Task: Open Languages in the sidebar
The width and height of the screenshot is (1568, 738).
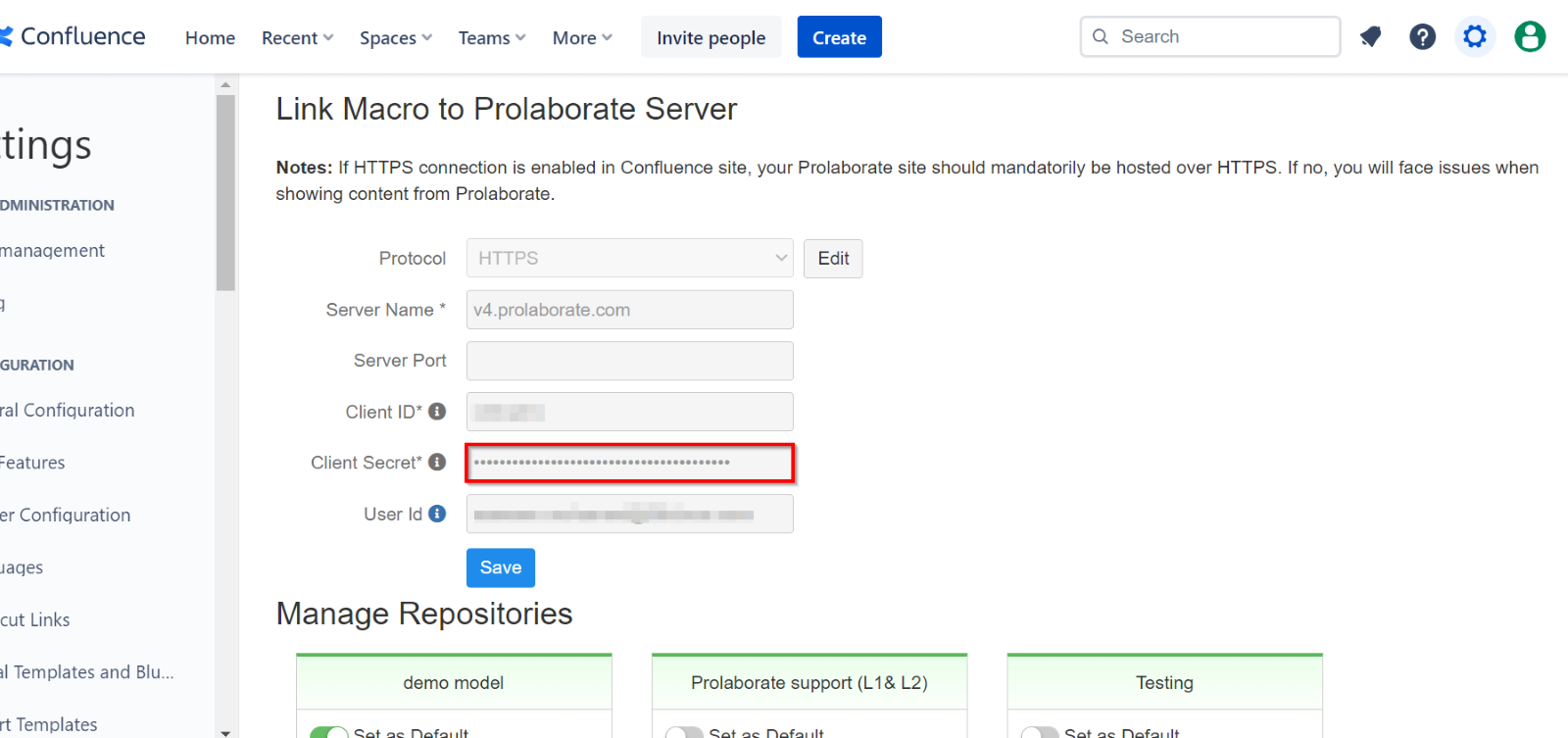Action: (22, 567)
